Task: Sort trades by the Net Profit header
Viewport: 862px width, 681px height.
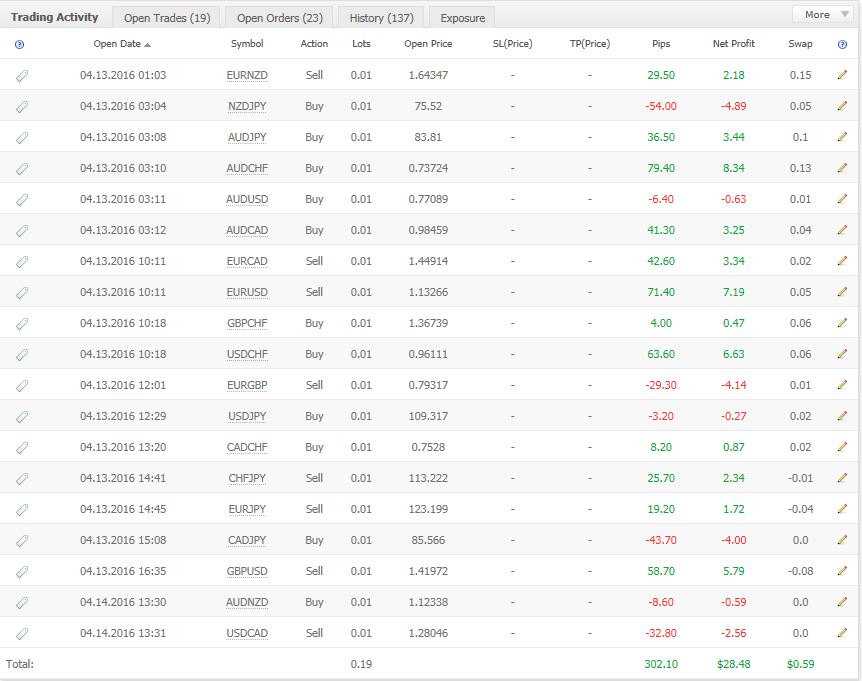Action: click(733, 44)
